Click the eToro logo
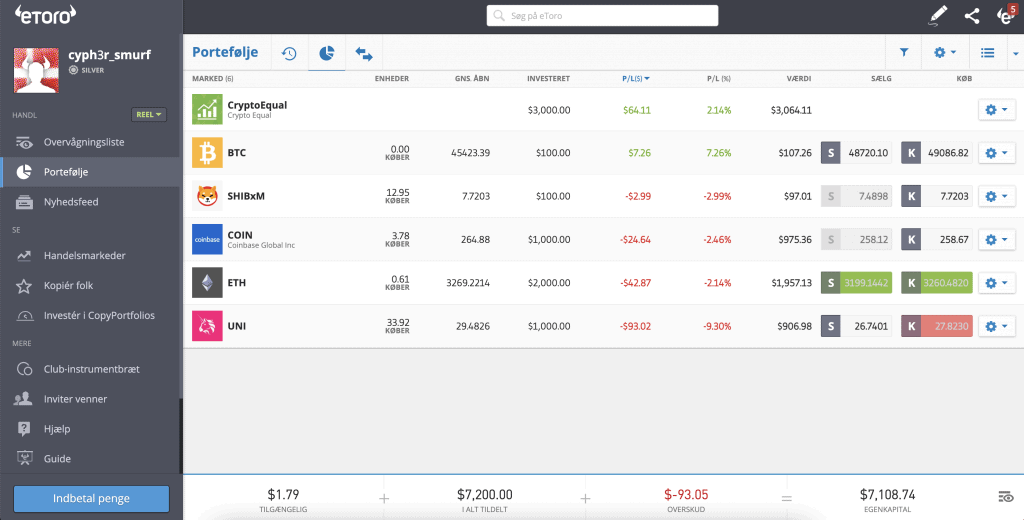The height and width of the screenshot is (520, 1024). point(45,15)
